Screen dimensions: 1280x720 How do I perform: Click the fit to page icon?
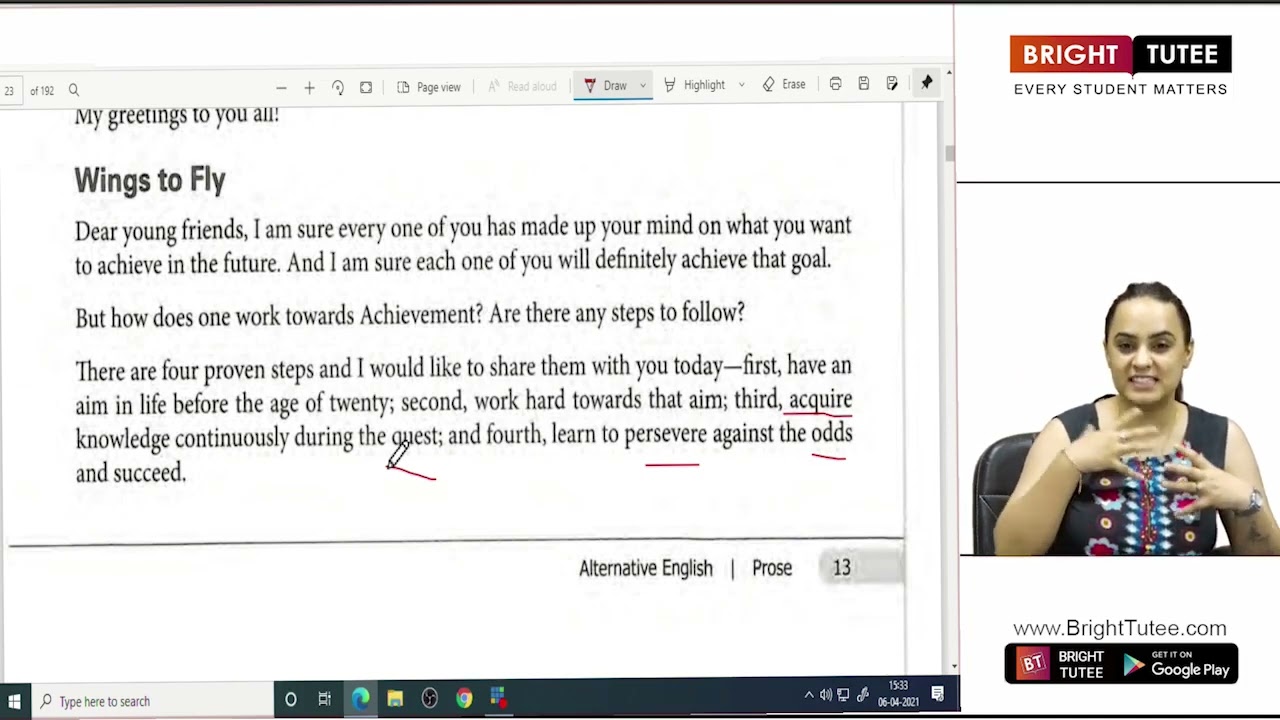click(x=366, y=87)
